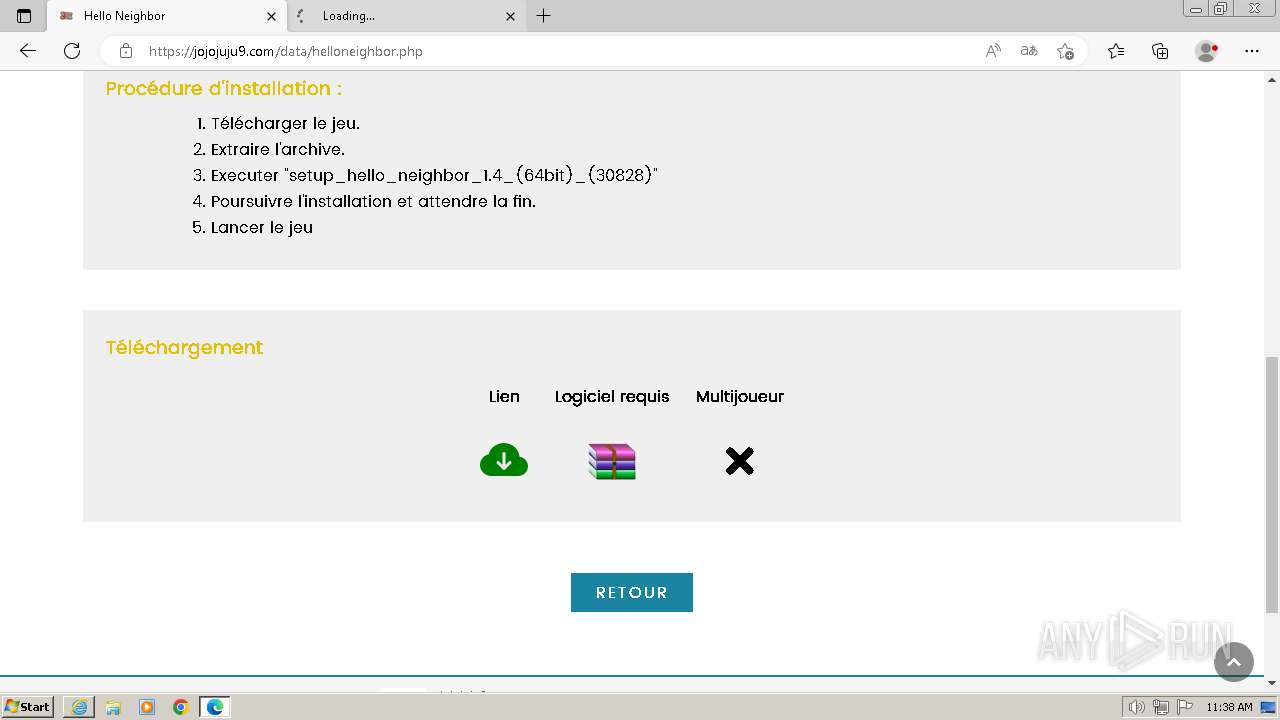
Task: Launch Internet Explorer from taskbar
Action: [79, 707]
